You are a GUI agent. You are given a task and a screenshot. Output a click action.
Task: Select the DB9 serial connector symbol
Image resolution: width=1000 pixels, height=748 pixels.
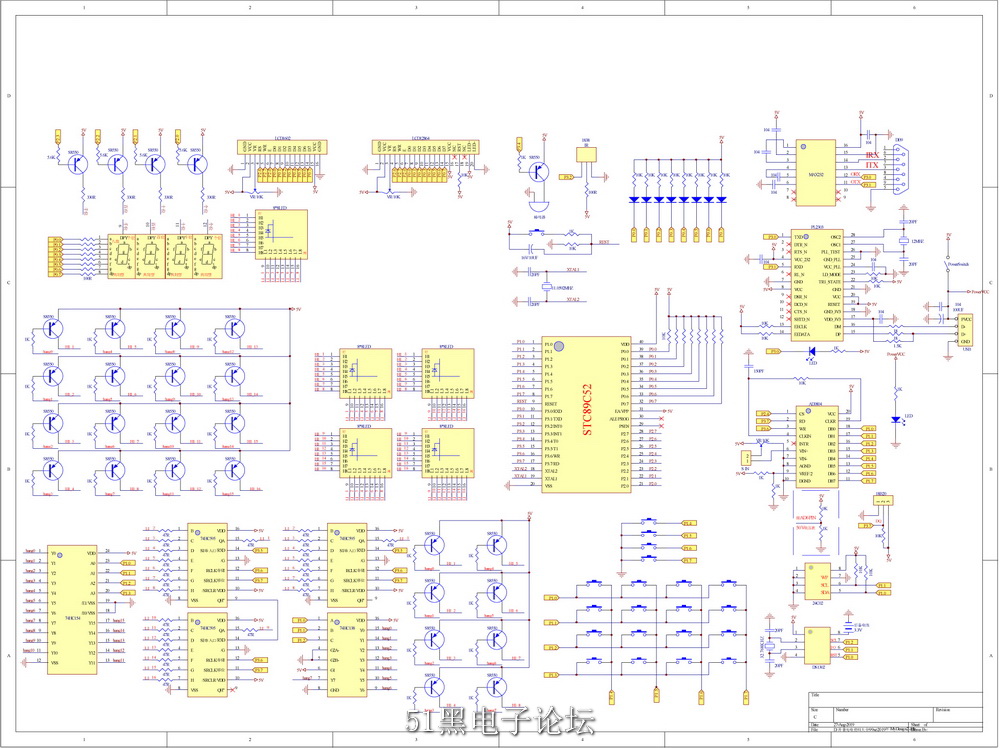(x=902, y=168)
